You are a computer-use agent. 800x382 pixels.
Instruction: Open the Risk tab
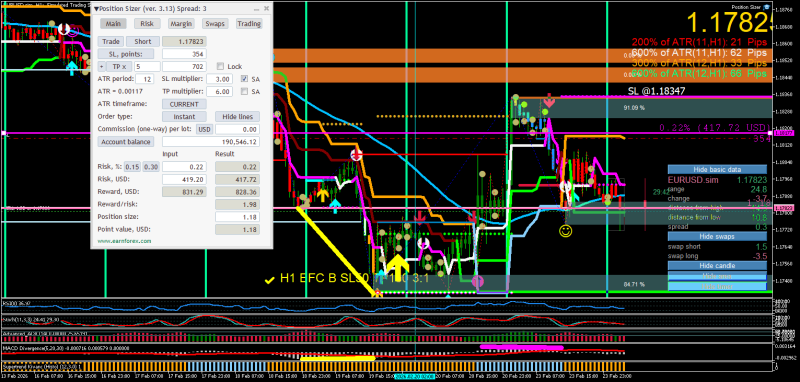tap(147, 23)
